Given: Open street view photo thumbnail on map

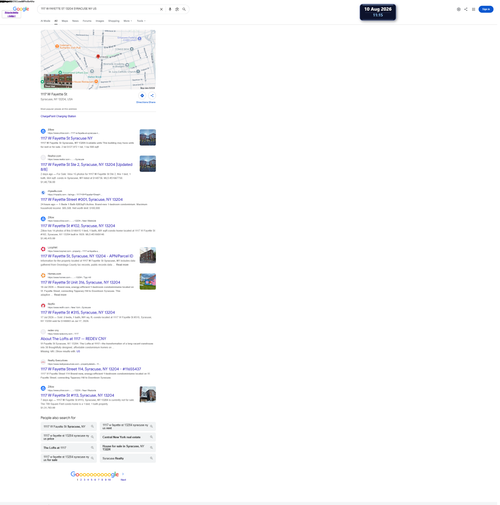Looking at the screenshot, I should (x=58, y=81).
